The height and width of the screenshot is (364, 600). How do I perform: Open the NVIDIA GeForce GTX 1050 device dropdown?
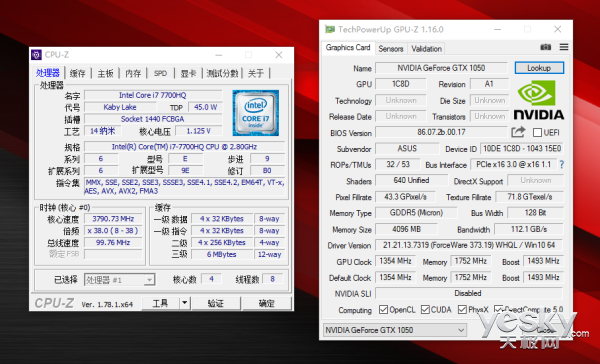tap(395, 330)
